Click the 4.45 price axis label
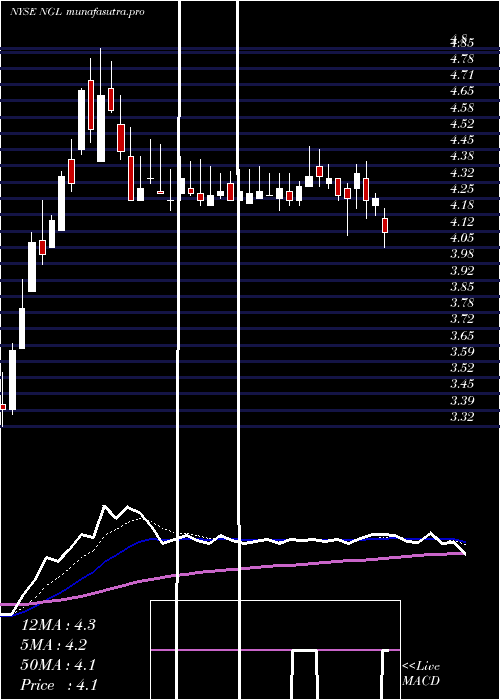 [x=462, y=140]
